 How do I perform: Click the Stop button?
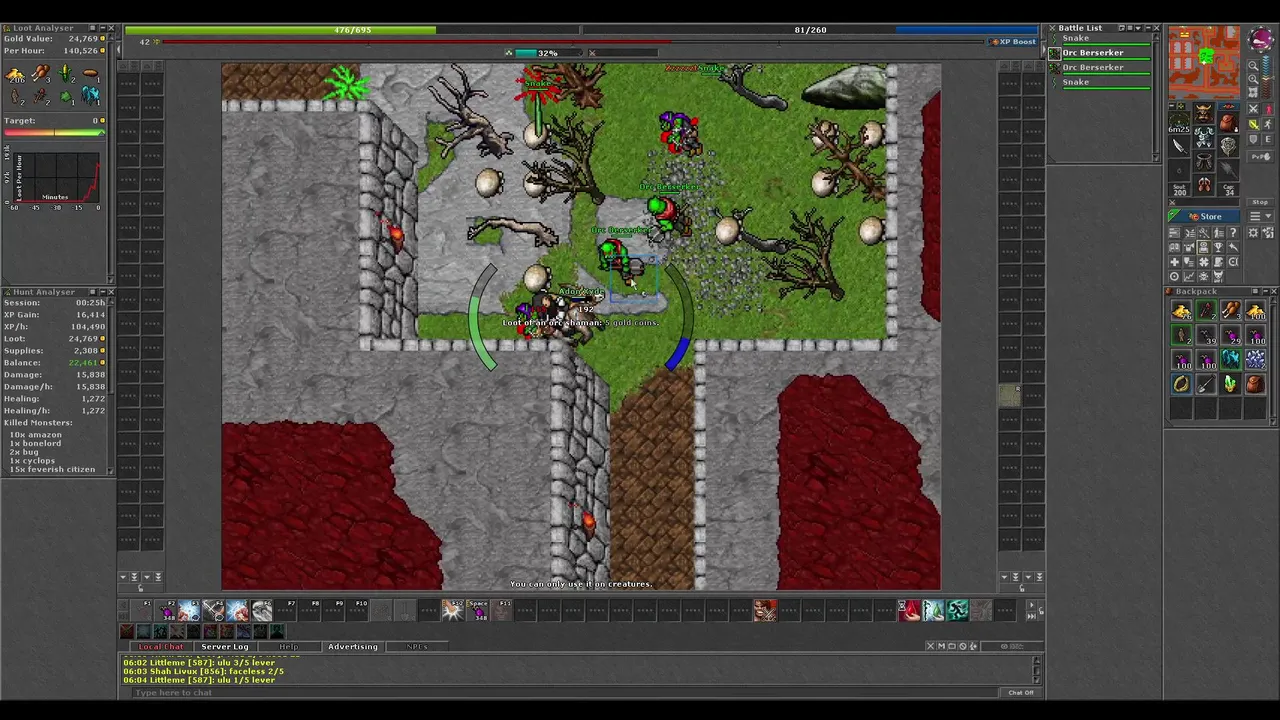[1260, 202]
